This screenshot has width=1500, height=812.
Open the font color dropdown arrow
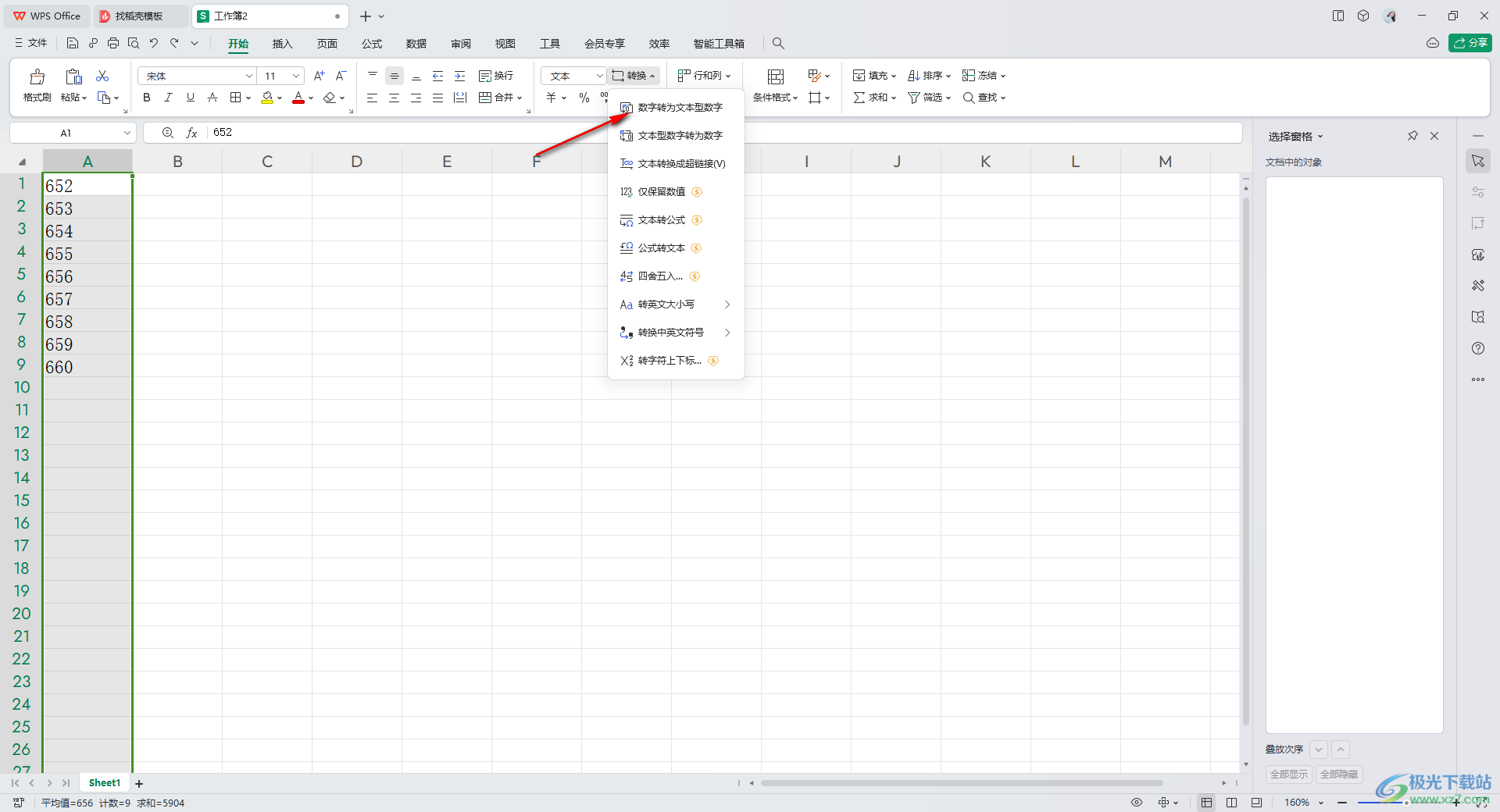[x=311, y=98]
